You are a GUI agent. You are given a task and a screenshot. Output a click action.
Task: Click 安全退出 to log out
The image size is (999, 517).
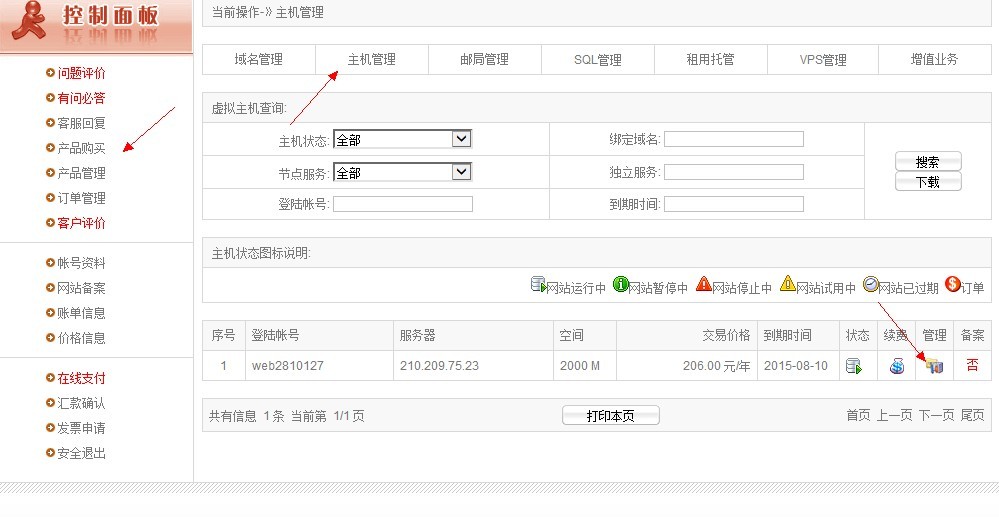[x=82, y=453]
